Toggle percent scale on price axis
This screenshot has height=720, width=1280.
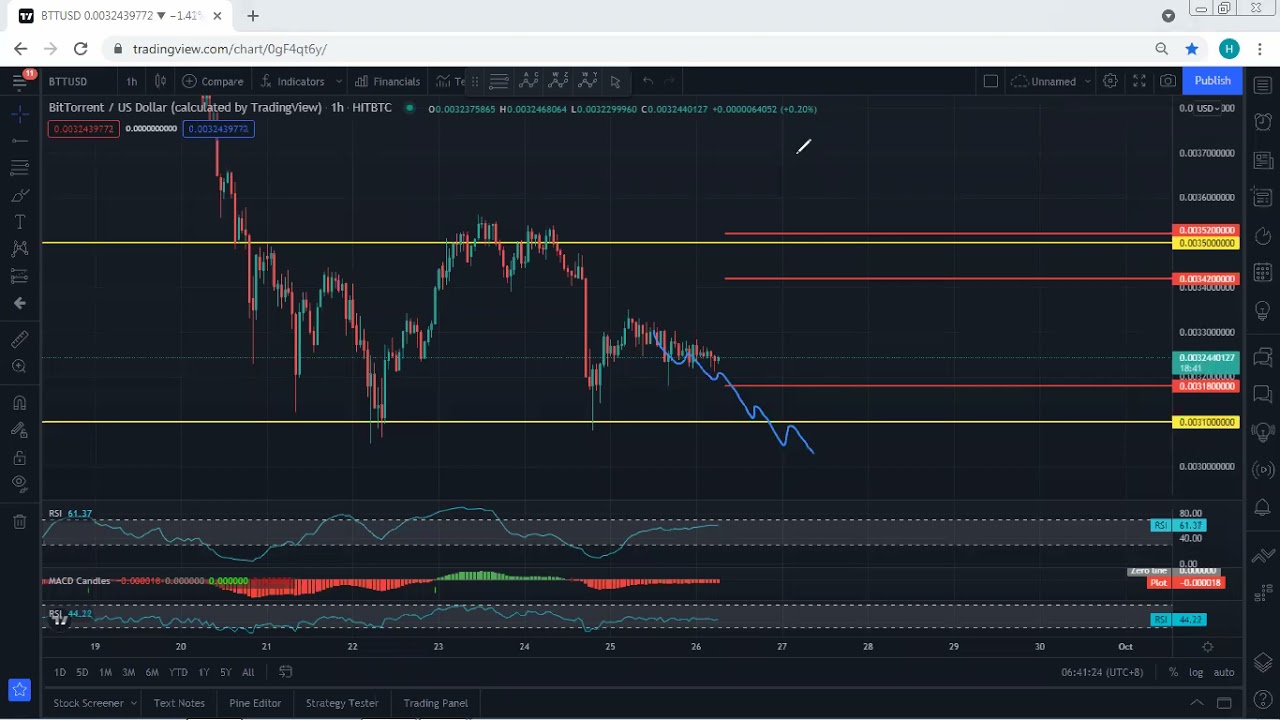(x=1173, y=672)
